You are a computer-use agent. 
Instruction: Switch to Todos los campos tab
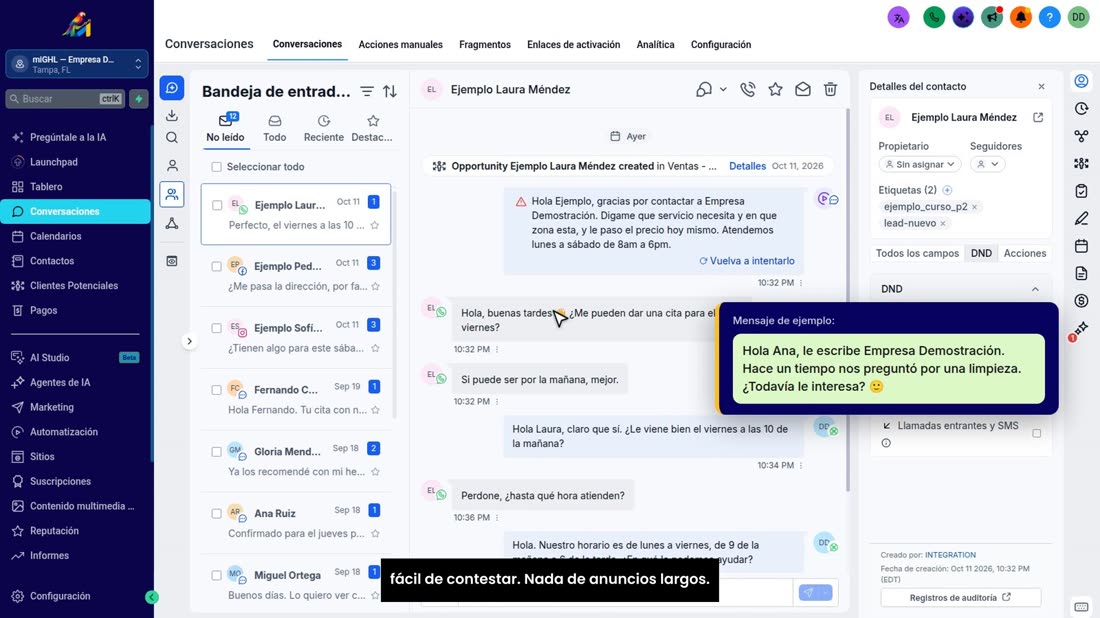click(x=917, y=253)
